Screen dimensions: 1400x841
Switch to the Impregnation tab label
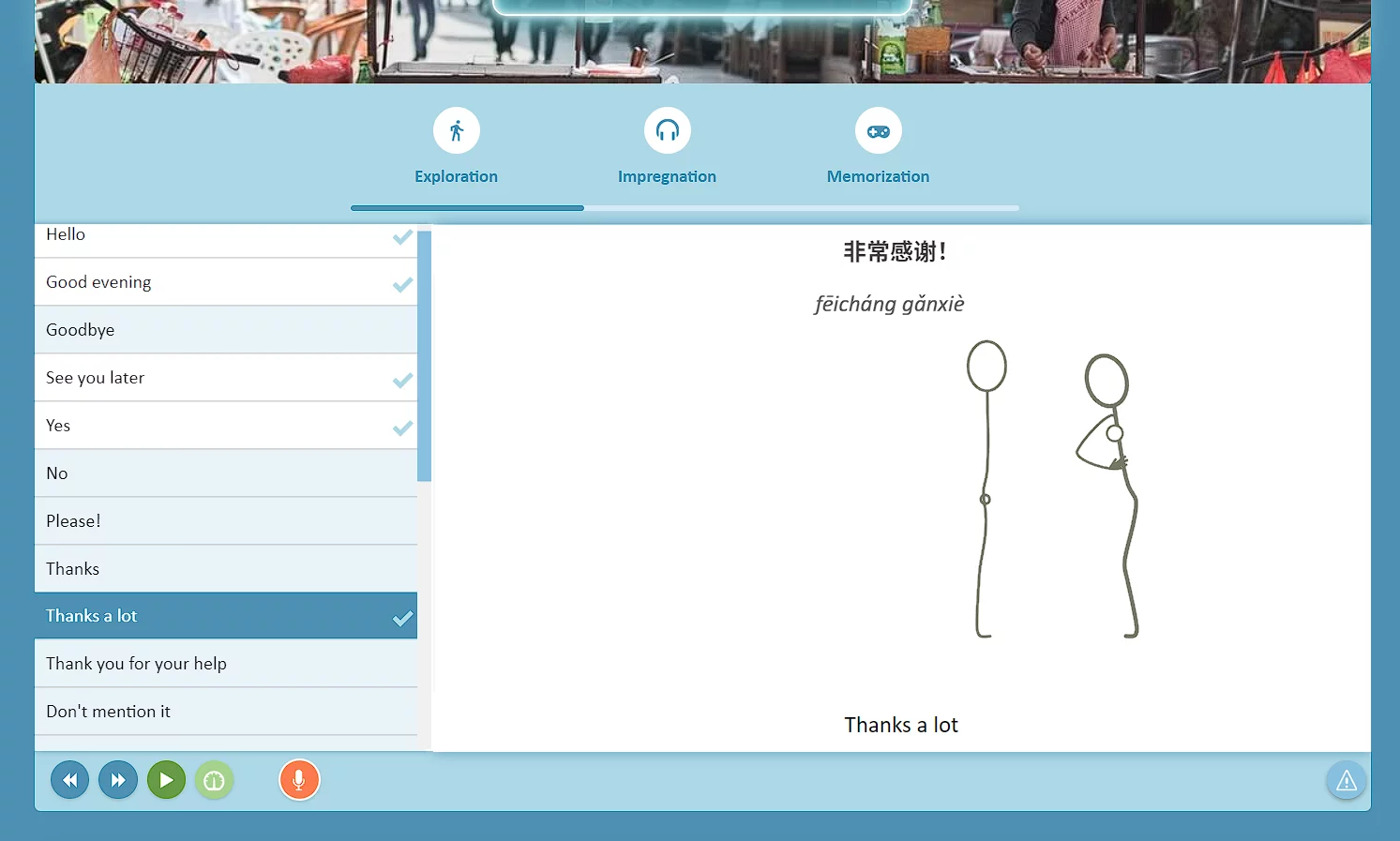coord(667,176)
